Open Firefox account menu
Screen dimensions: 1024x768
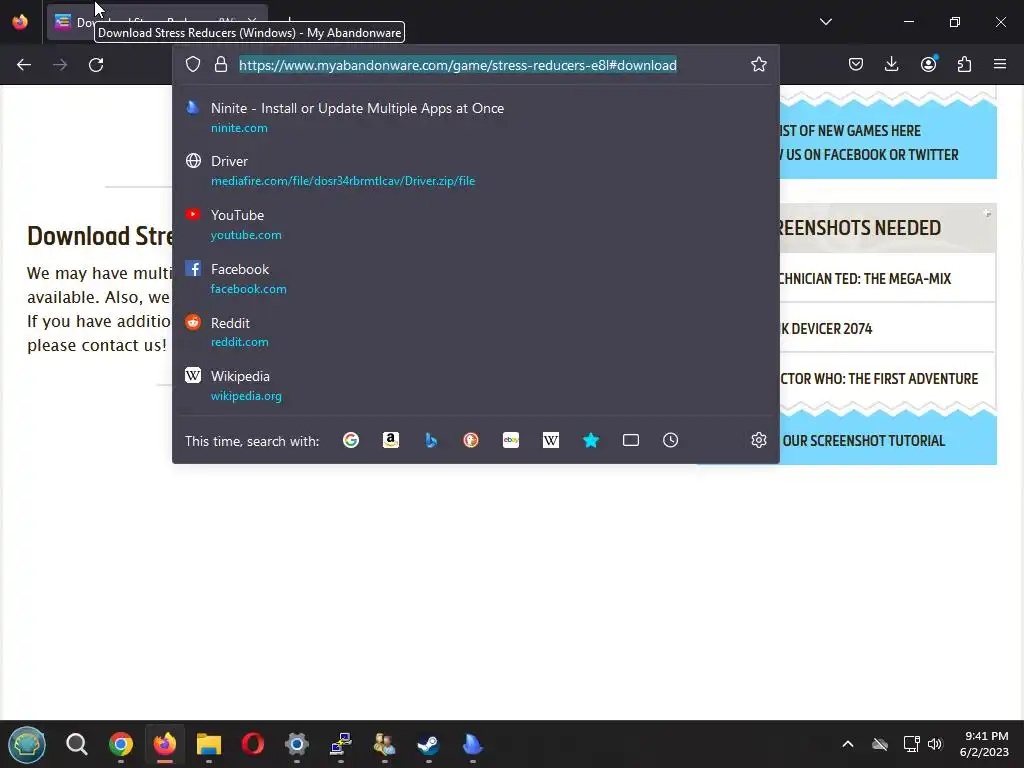tap(928, 65)
